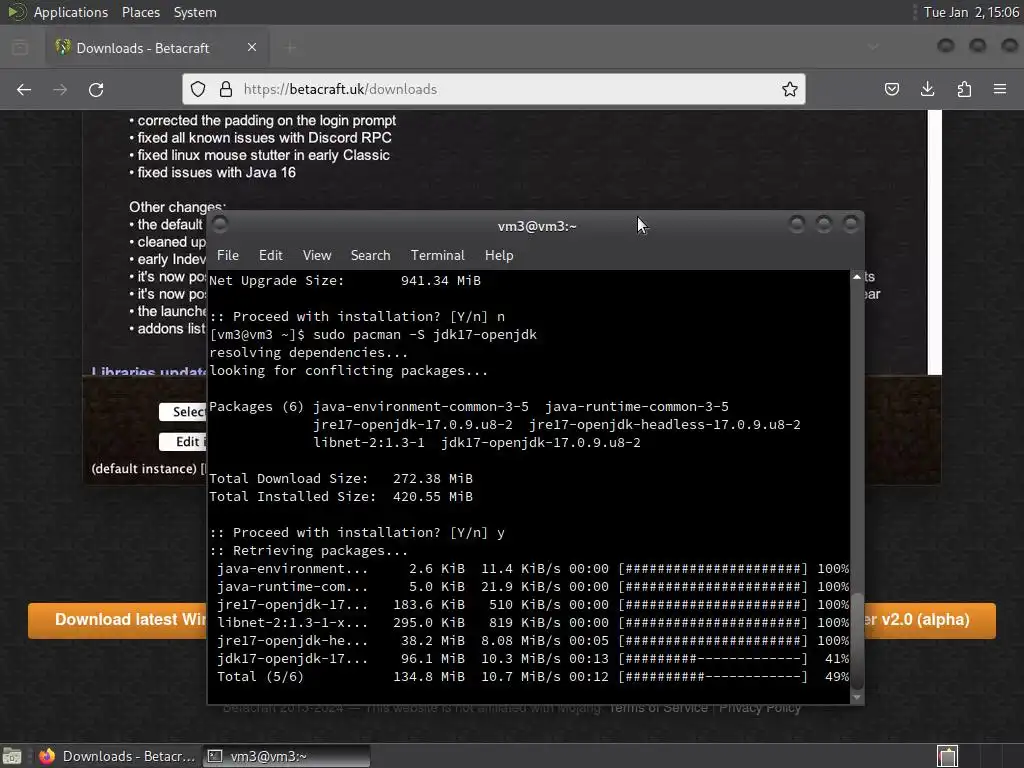The width and height of the screenshot is (1024, 768).
Task: Open the terminal Edit menu
Action: click(270, 255)
